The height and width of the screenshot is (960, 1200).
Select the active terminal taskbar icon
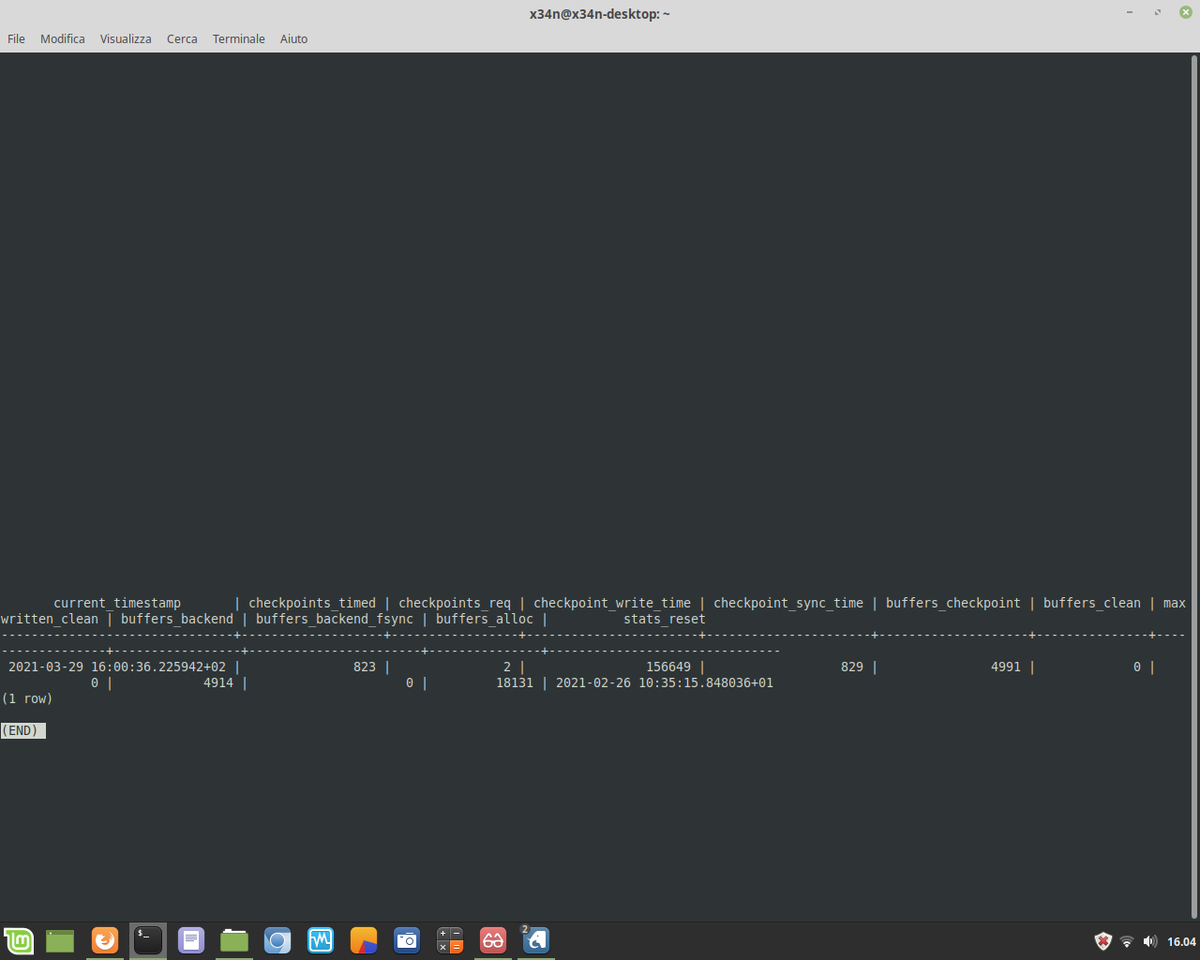148,941
